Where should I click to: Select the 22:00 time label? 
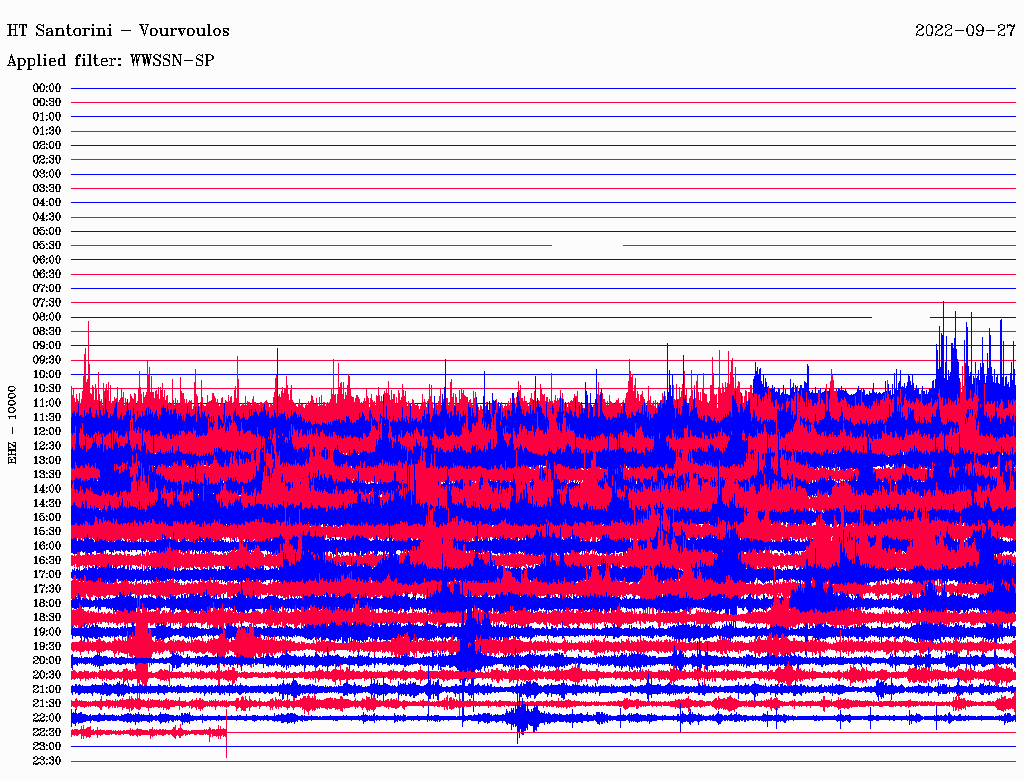(x=47, y=718)
